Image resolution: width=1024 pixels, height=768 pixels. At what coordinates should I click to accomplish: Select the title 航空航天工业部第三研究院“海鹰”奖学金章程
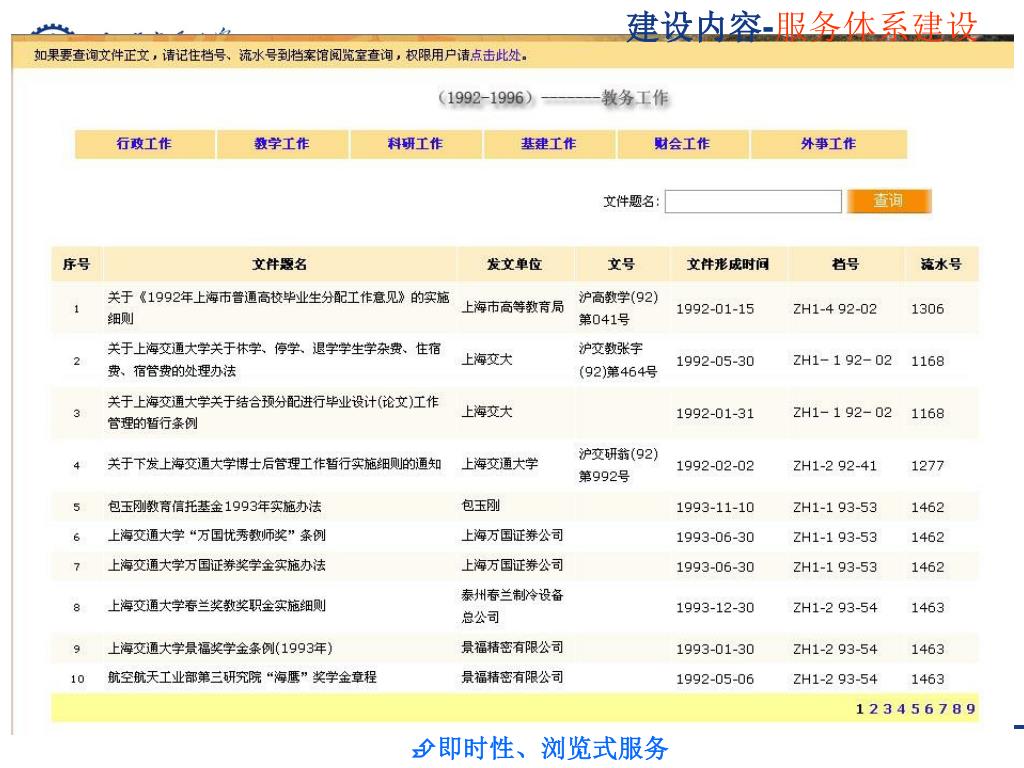[x=242, y=677]
